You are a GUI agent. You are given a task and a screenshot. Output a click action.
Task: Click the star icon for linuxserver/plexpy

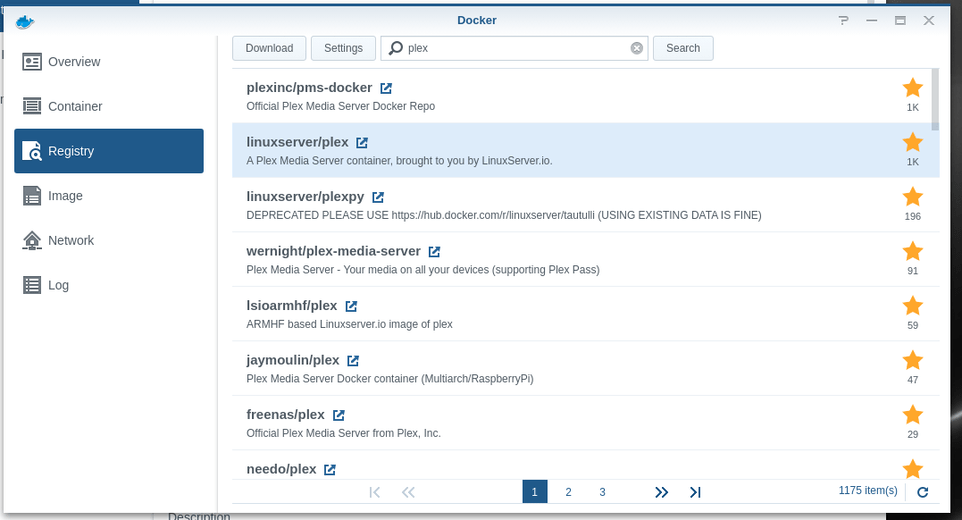click(x=913, y=197)
